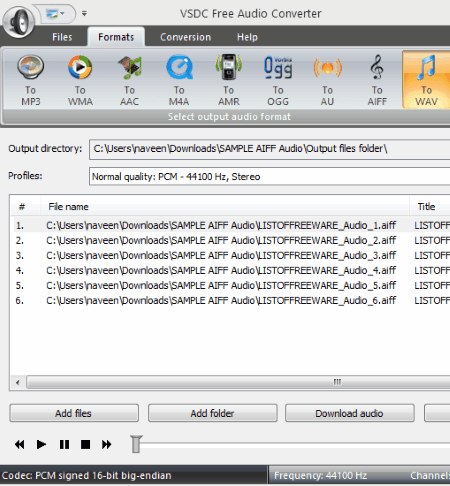This screenshot has height=486, width=450.
Task: Play the selected audio file
Action: pos(41,445)
